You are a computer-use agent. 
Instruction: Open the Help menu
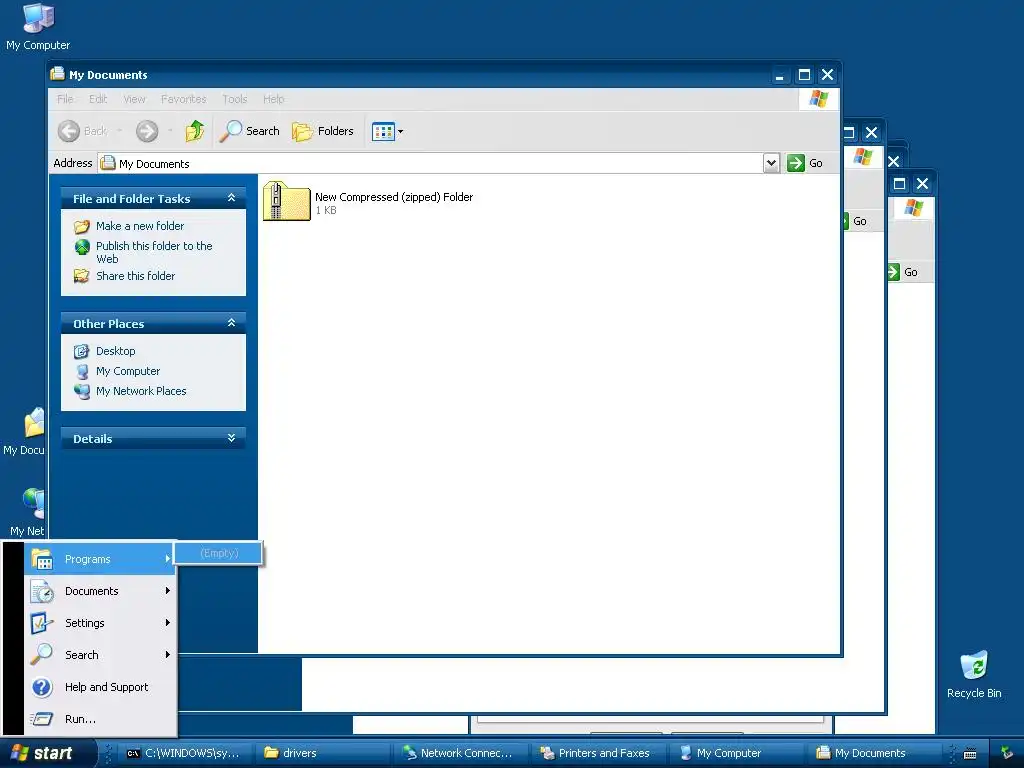point(274,99)
